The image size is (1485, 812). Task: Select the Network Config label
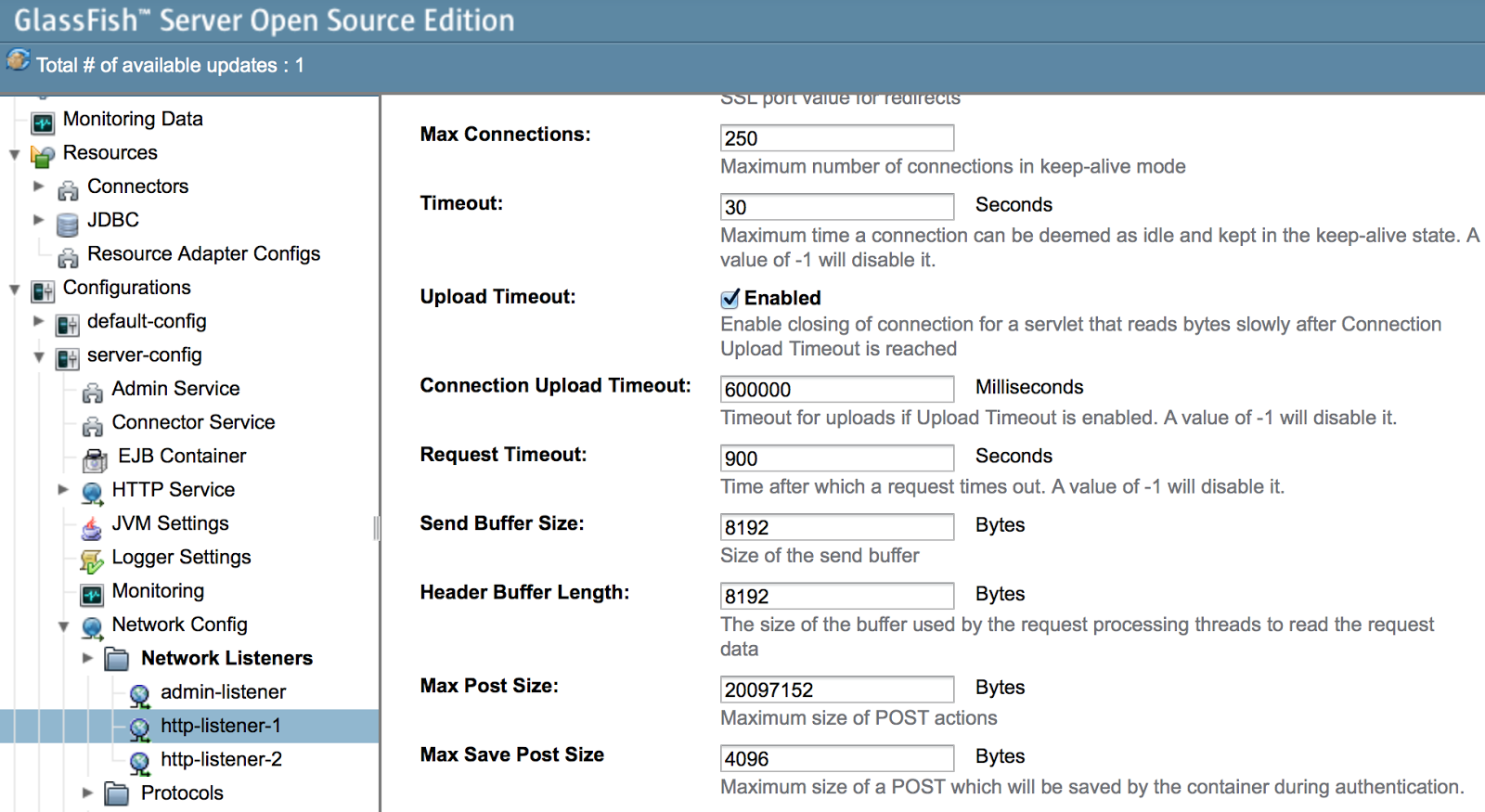179,625
